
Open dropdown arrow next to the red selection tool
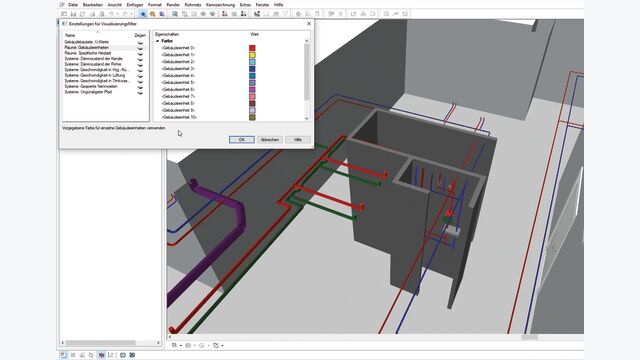click(181, 346)
